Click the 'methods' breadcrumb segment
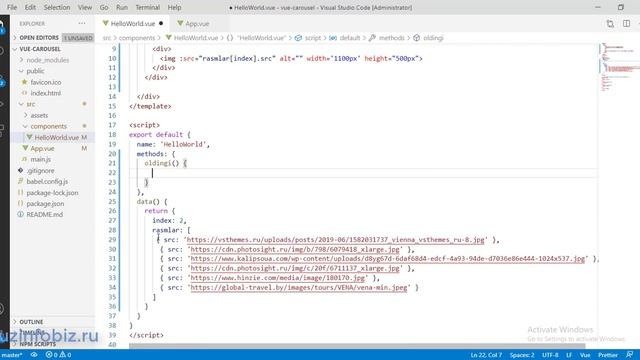This screenshot has height=360, width=640. pos(391,38)
